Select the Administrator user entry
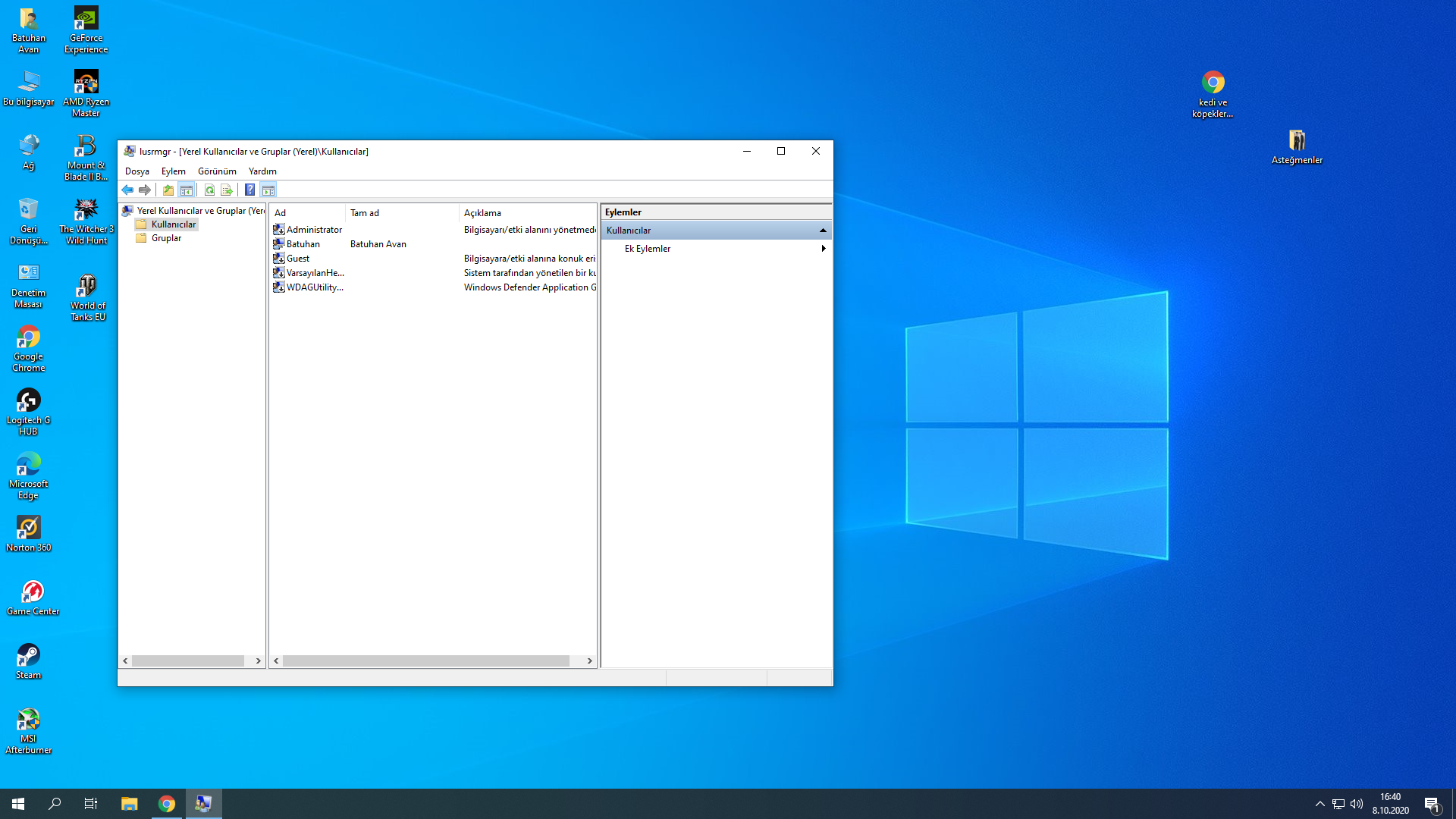Image resolution: width=1456 pixels, height=819 pixels. (x=313, y=230)
